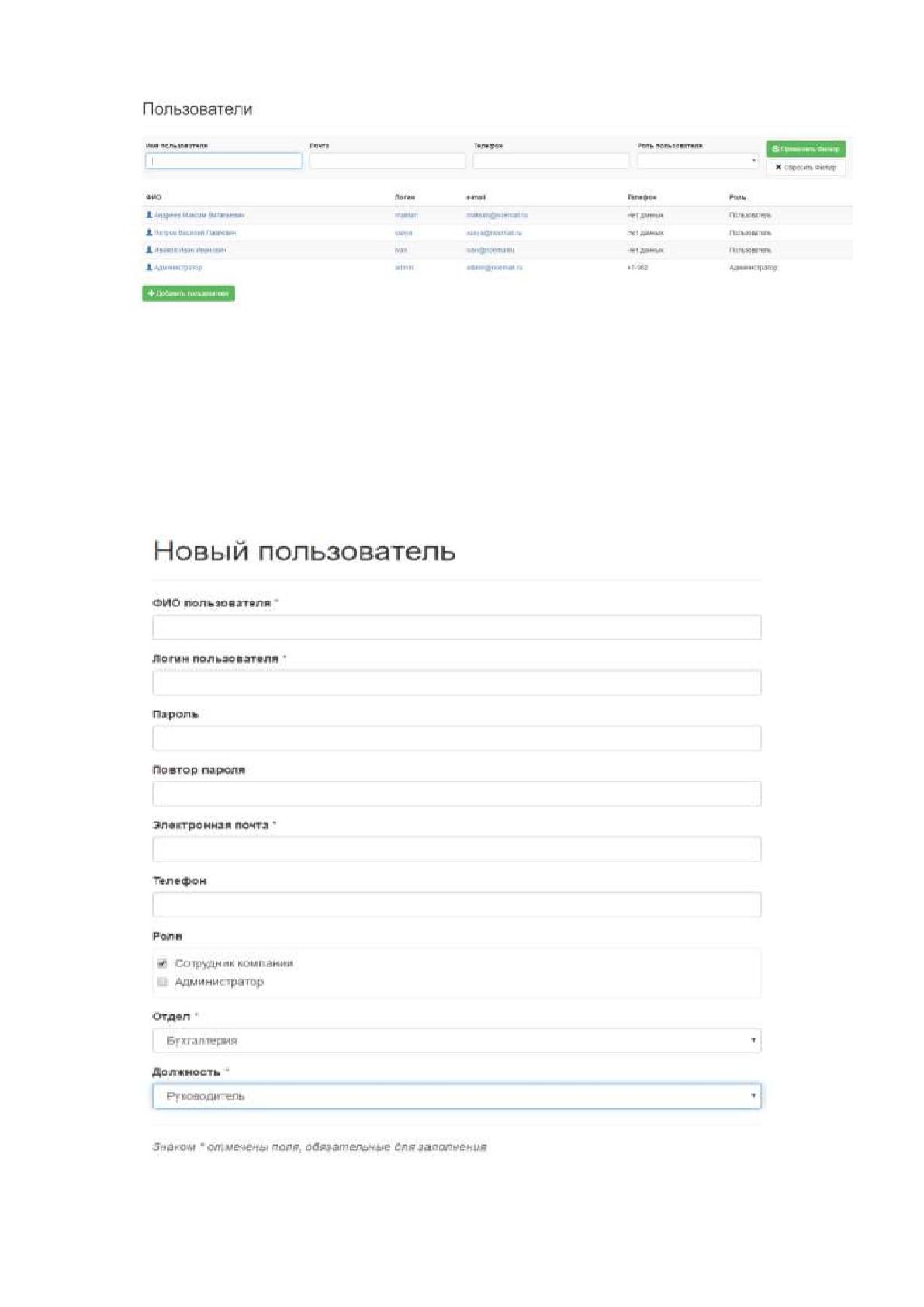Focus the Логин пользователя input field
This screenshot has width=924, height=1307.
pos(456,683)
